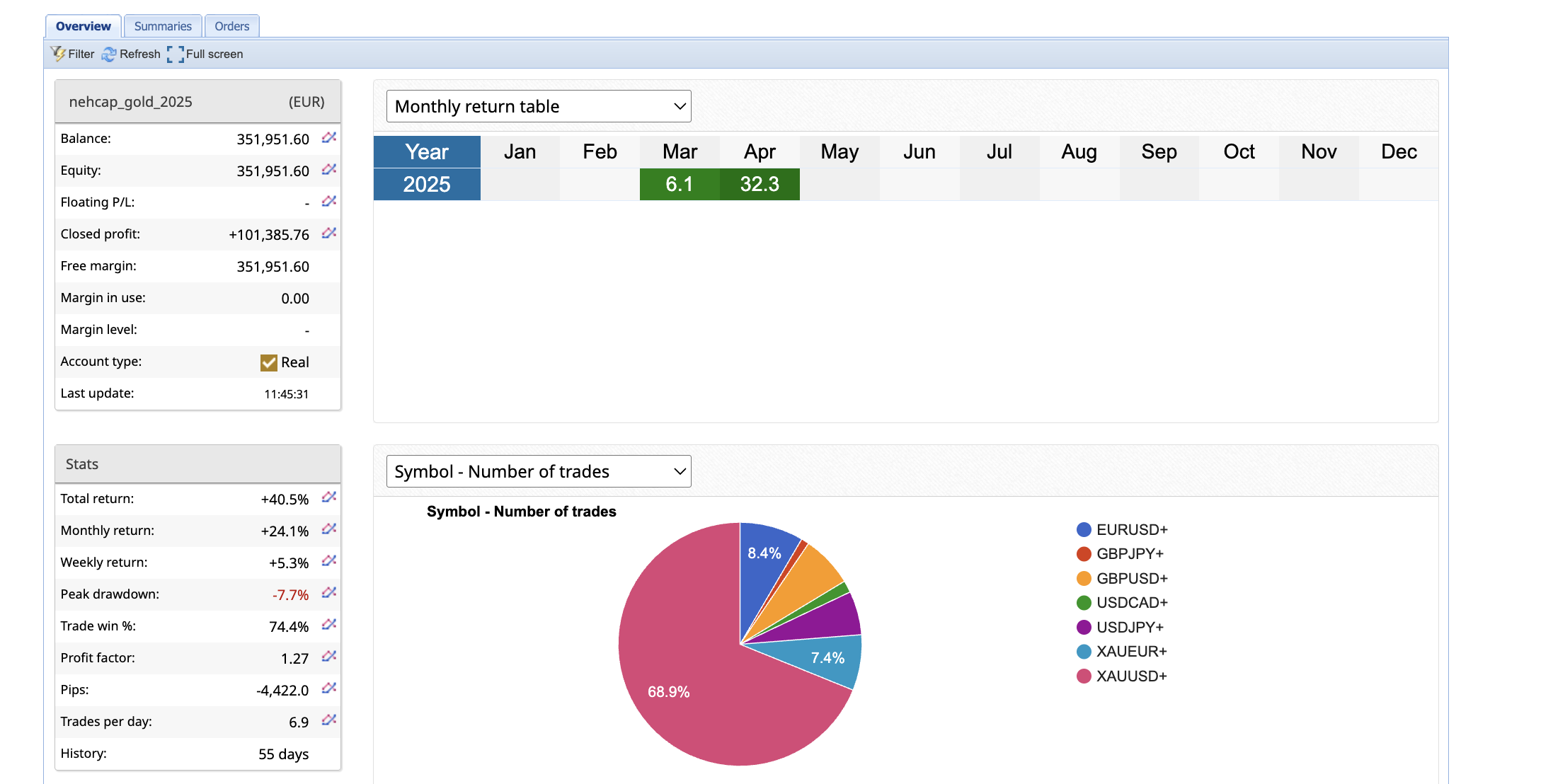Open the Orders tab

tap(231, 26)
